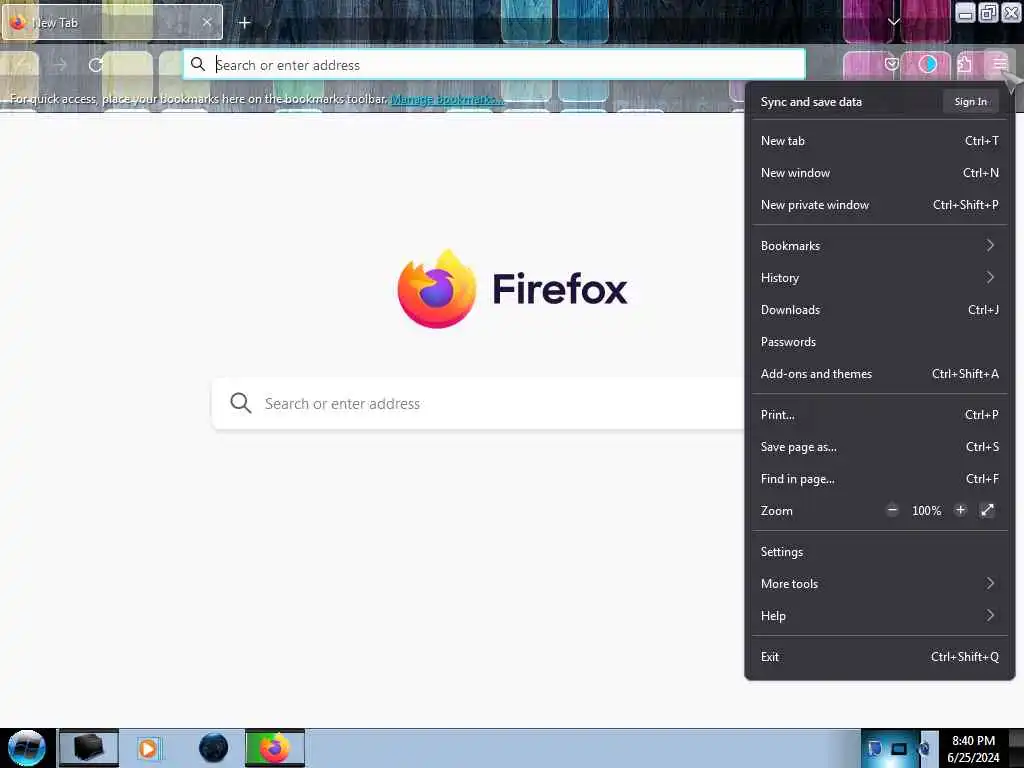Click the blue shield tray icon
This screenshot has height=768, width=1024.
pos(874,748)
